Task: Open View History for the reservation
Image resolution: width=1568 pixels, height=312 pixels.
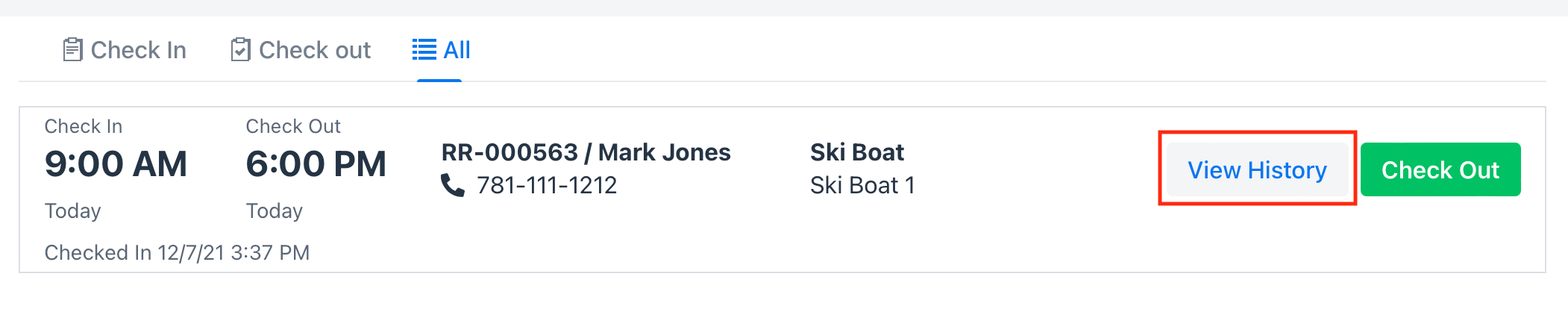Action: (x=1258, y=169)
